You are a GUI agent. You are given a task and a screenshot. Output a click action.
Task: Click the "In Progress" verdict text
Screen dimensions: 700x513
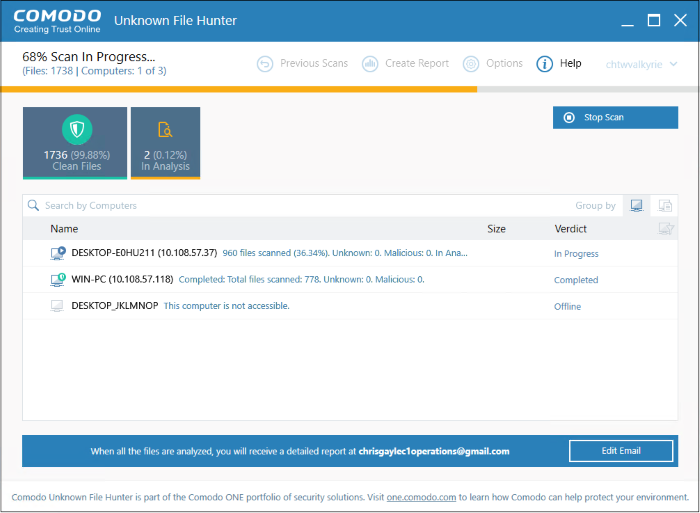tap(576, 254)
